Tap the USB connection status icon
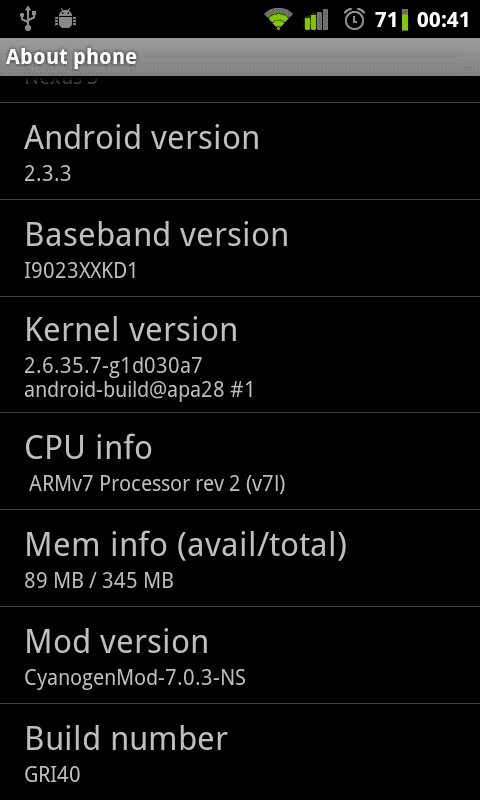This screenshot has height=800, width=480. tap(28, 19)
